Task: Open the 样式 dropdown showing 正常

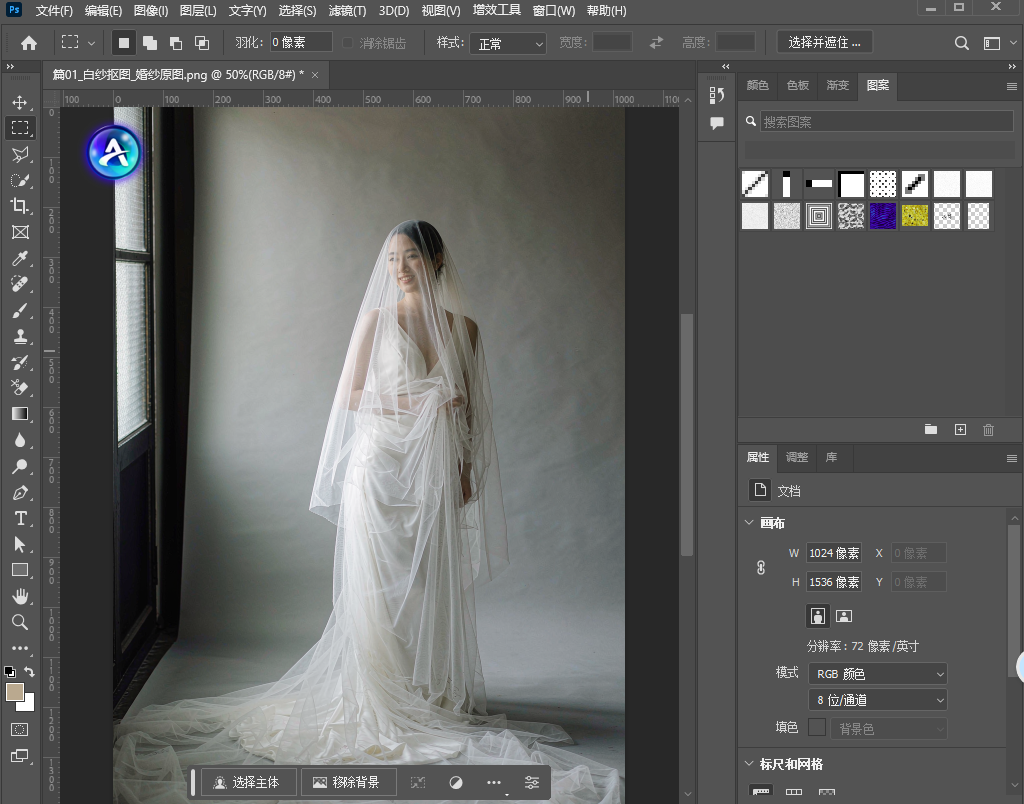Action: click(509, 43)
